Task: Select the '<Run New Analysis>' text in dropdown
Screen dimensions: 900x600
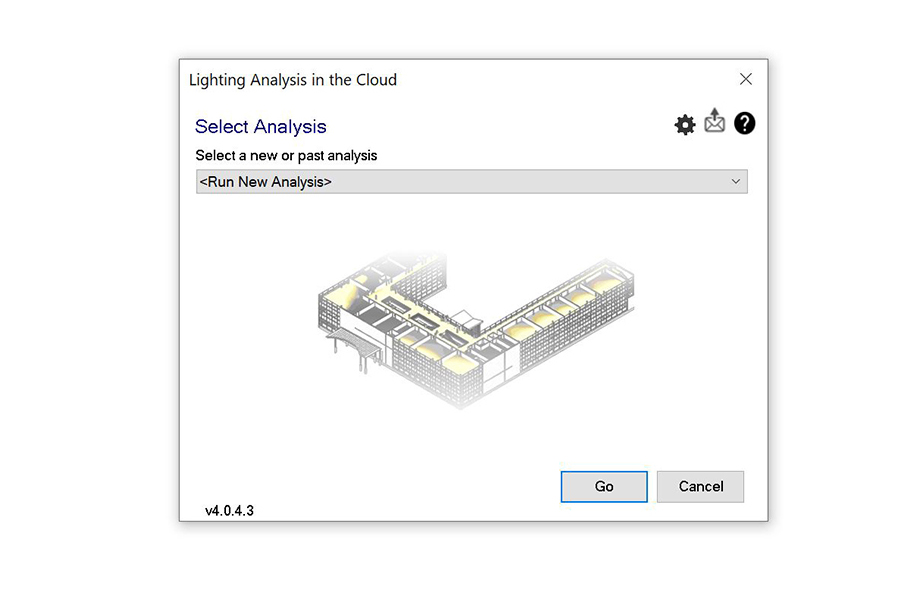Action: pos(266,182)
